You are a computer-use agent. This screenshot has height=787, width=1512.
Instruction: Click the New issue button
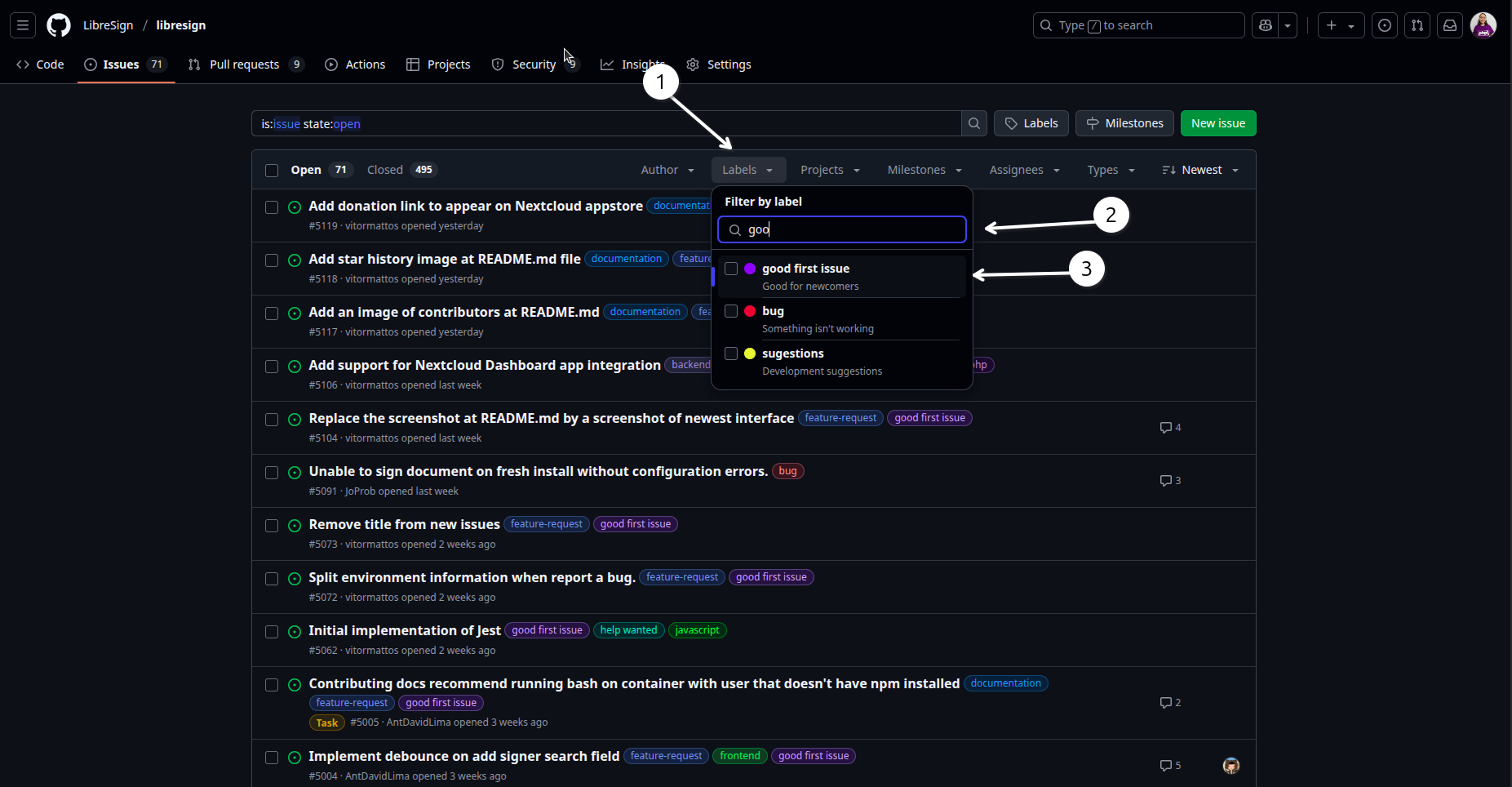click(x=1218, y=123)
